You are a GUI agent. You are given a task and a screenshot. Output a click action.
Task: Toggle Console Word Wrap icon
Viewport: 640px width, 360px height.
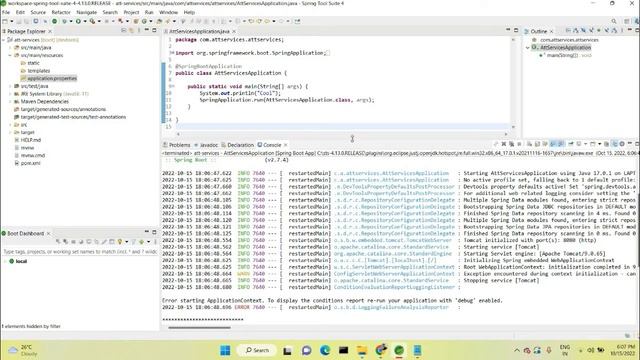click(x=545, y=144)
